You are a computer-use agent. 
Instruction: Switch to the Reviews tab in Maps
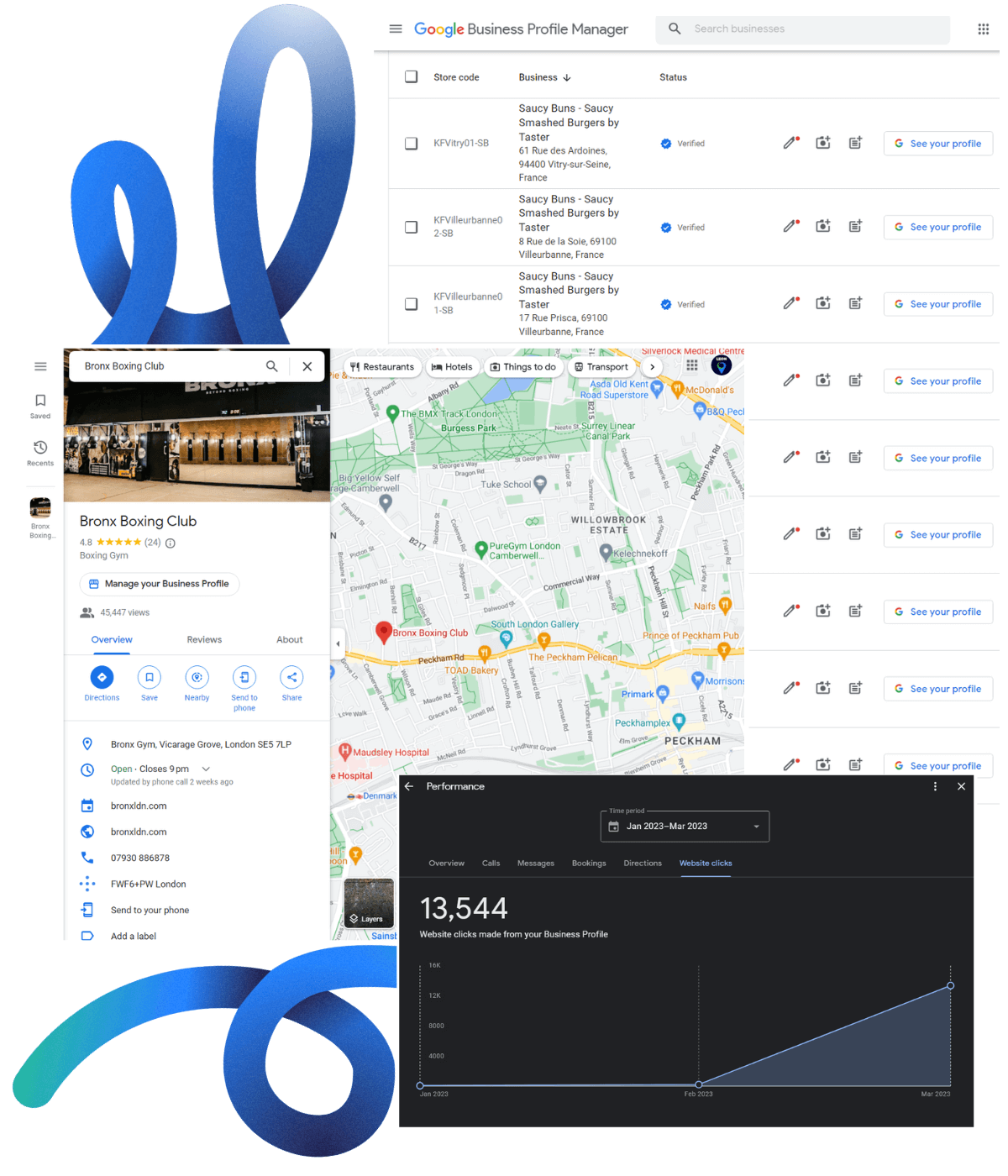coord(204,640)
